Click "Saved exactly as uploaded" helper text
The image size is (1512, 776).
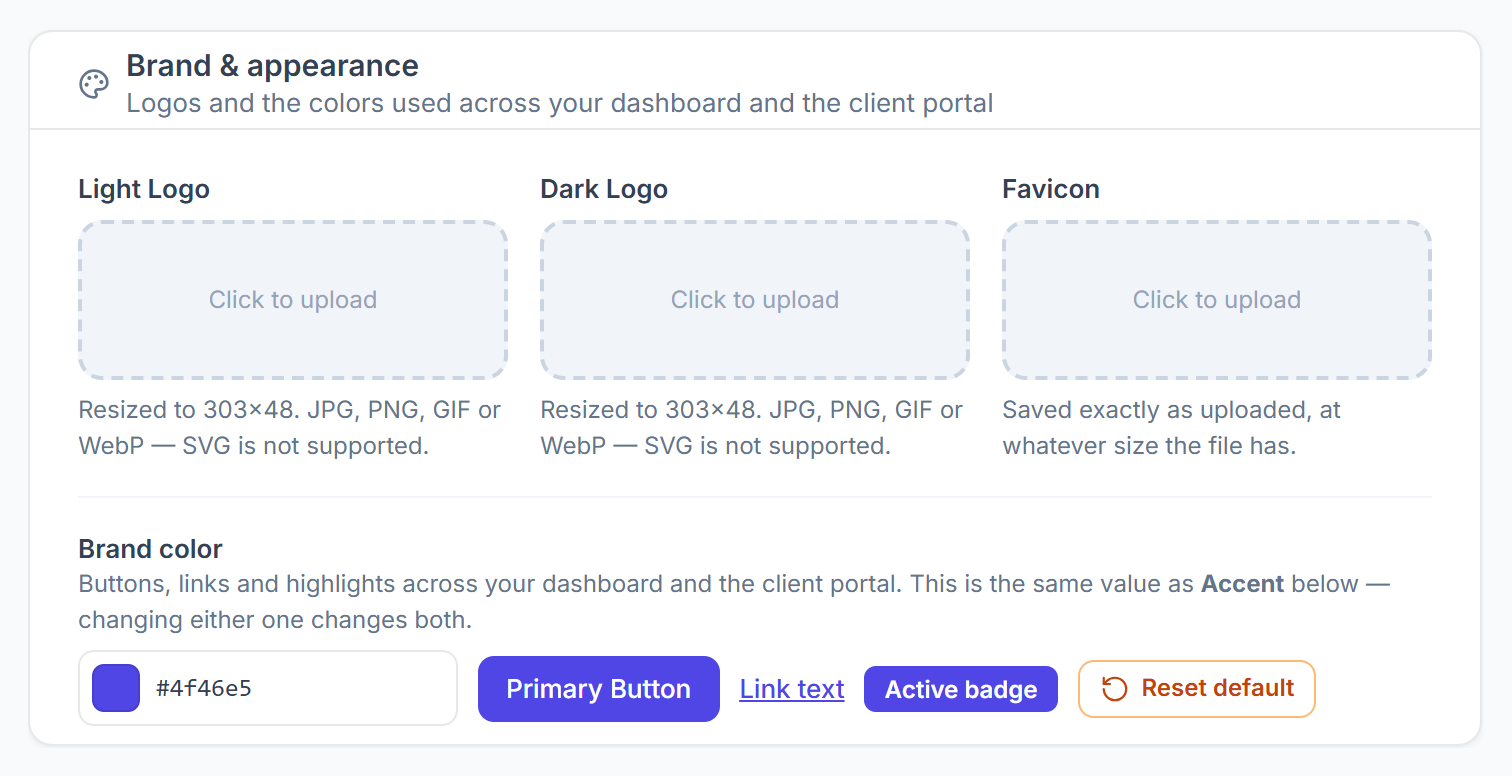(1172, 428)
